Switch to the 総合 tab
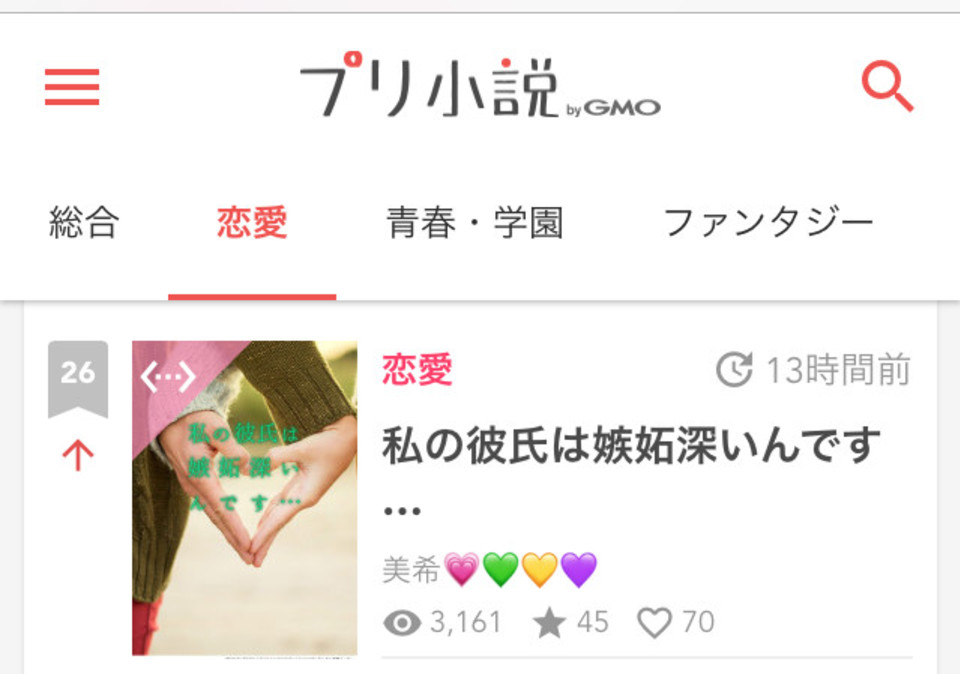Image resolution: width=960 pixels, height=674 pixels. [84, 222]
